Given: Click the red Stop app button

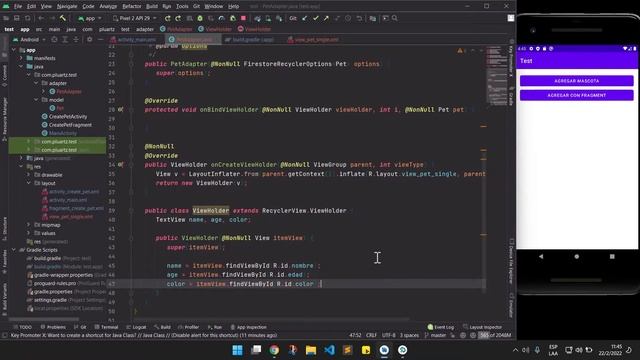Looking at the screenshot, I should [x=243, y=18].
